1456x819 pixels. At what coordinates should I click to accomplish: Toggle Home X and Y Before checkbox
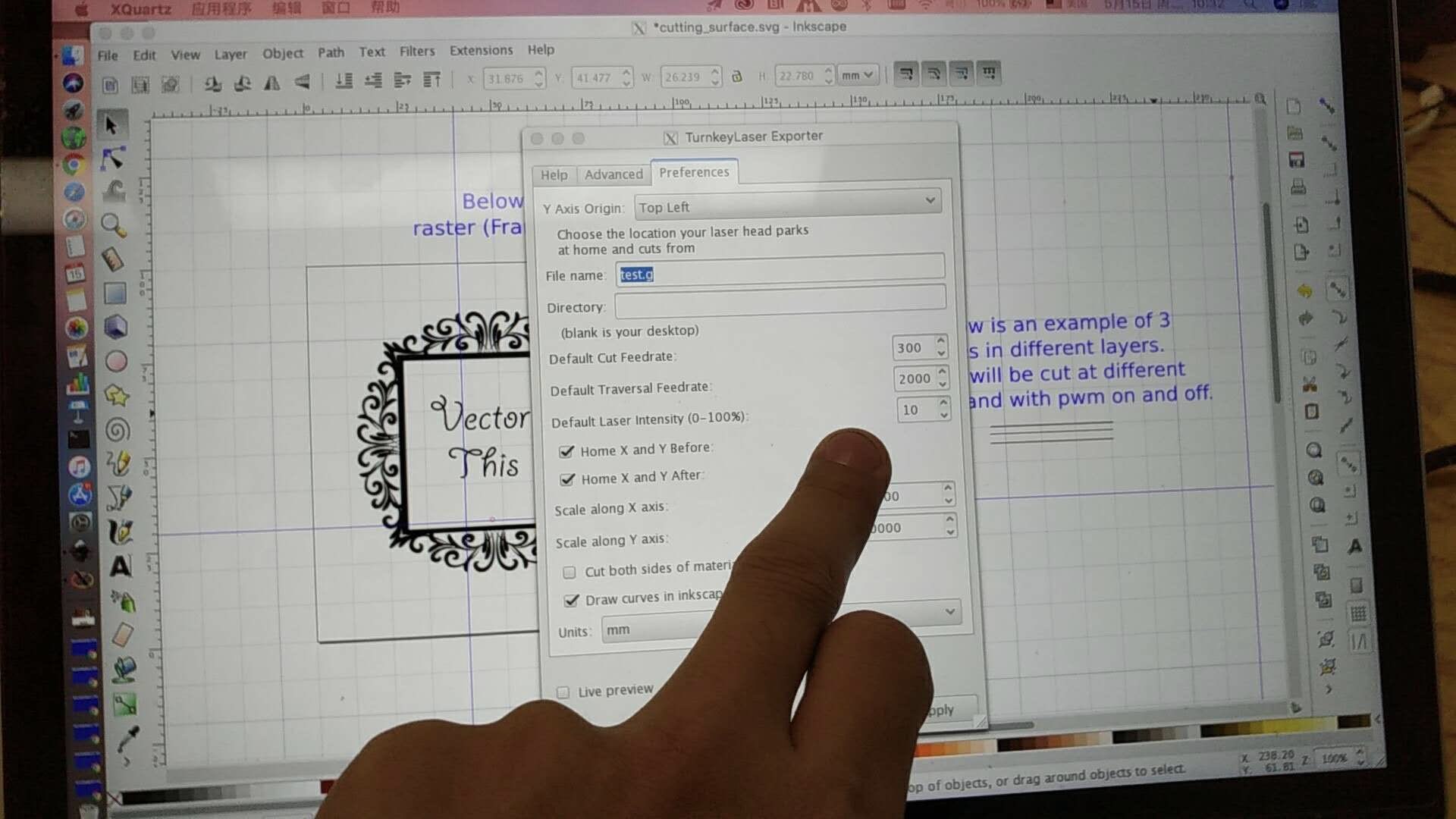pos(566,452)
